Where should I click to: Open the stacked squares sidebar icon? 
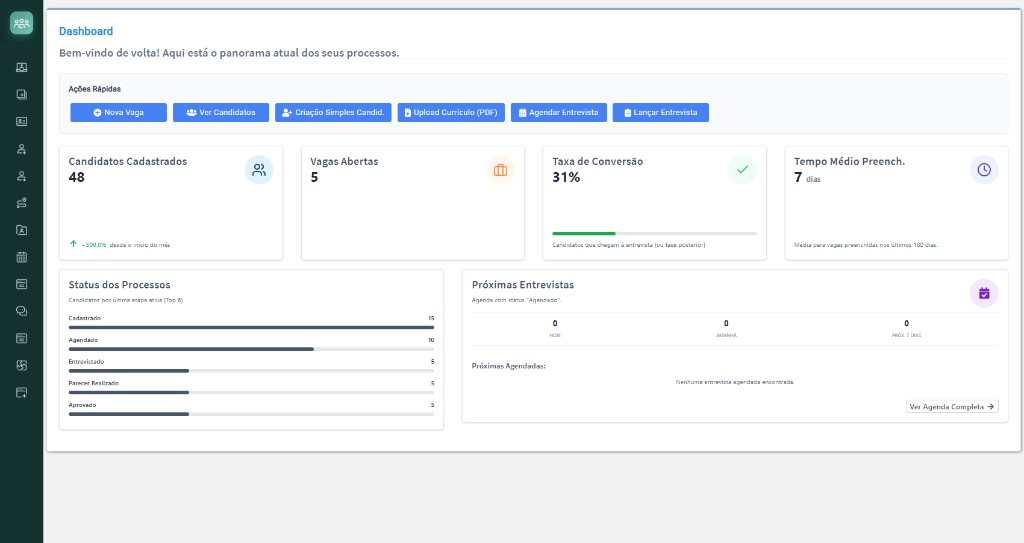click(22, 94)
